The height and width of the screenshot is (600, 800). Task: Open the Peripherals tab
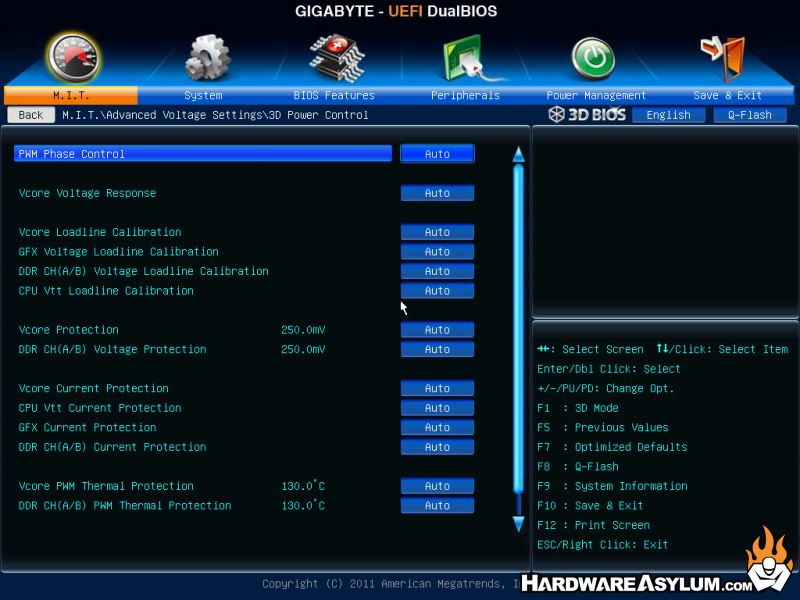click(x=465, y=95)
